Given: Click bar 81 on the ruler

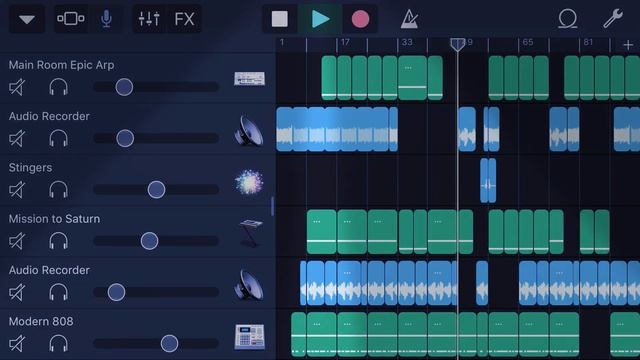Looking at the screenshot, I should pyautogui.click(x=588, y=42).
